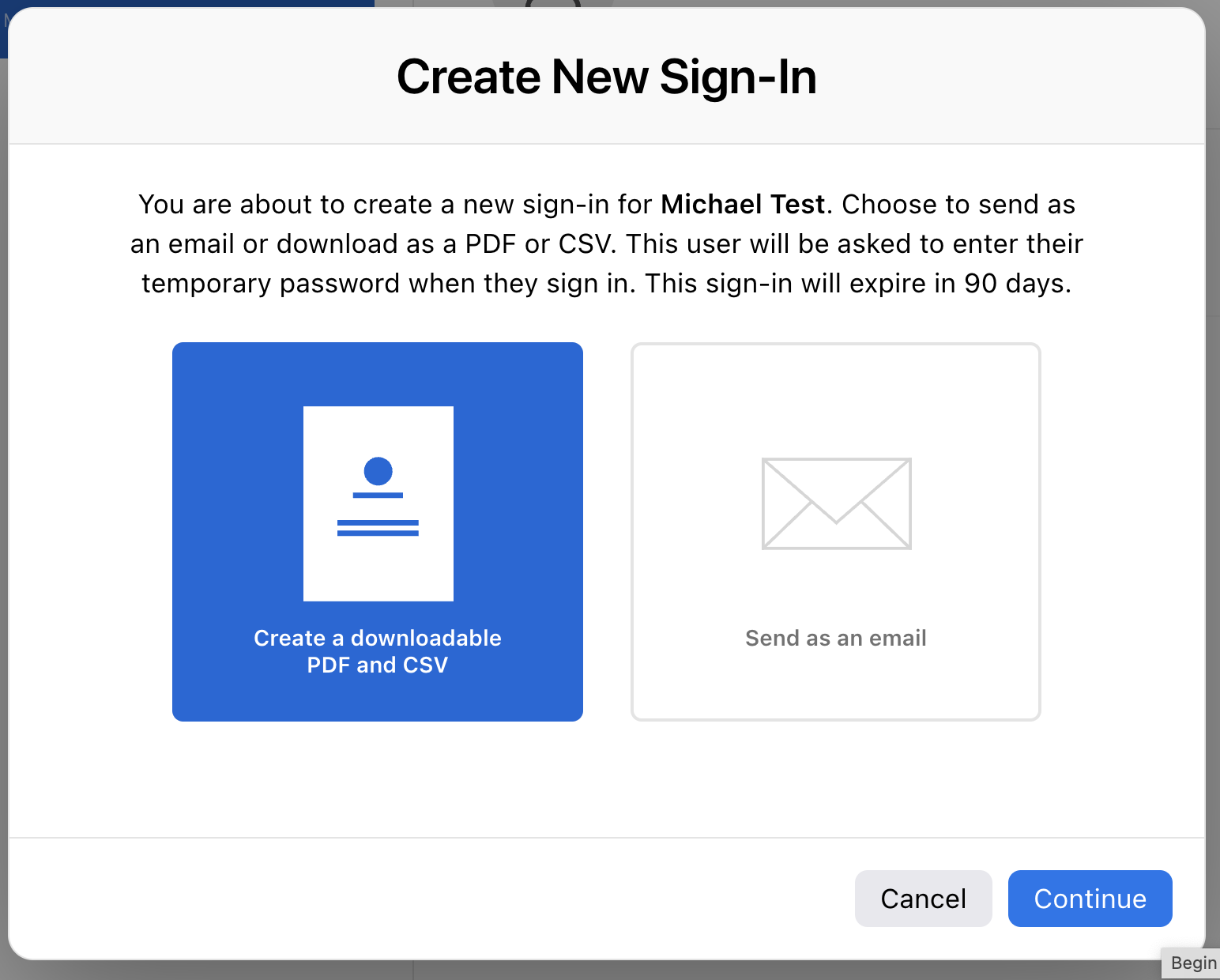Screen dimensions: 1220x980
Task: Select the 'Send as an email' option
Action: 836,532
